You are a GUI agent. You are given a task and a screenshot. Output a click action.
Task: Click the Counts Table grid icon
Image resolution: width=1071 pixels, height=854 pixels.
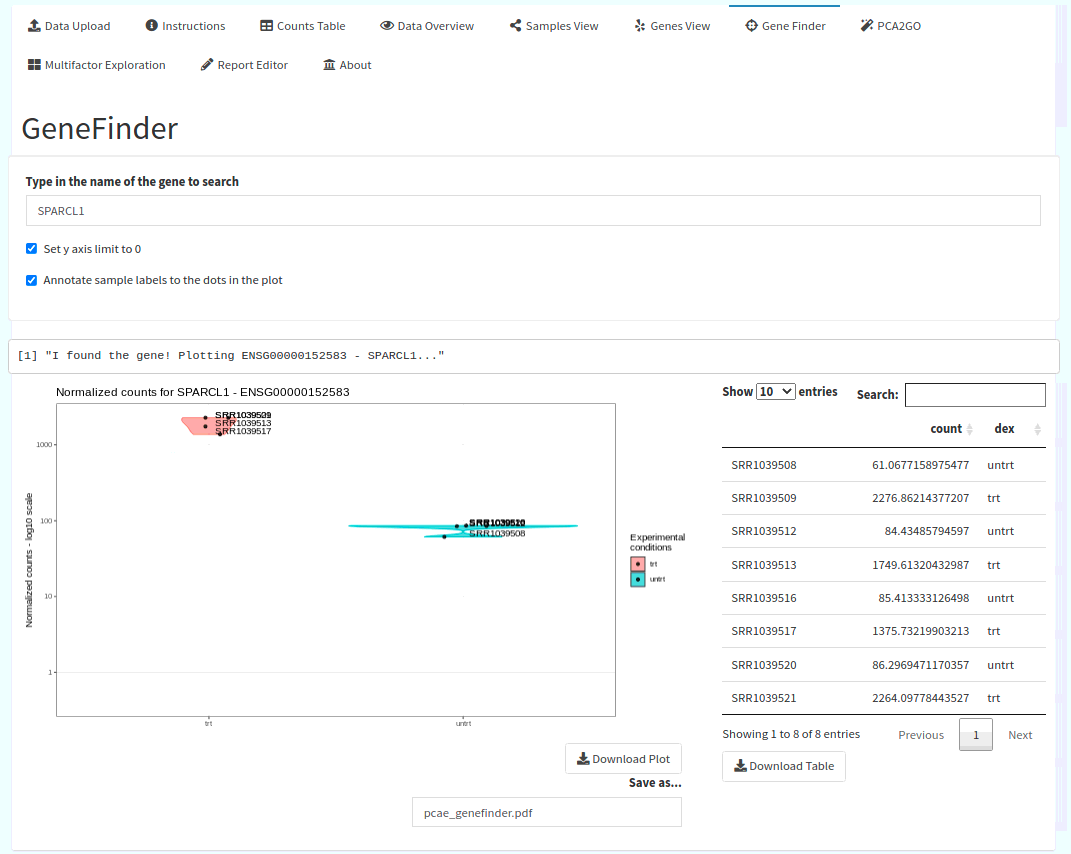[x=266, y=26]
